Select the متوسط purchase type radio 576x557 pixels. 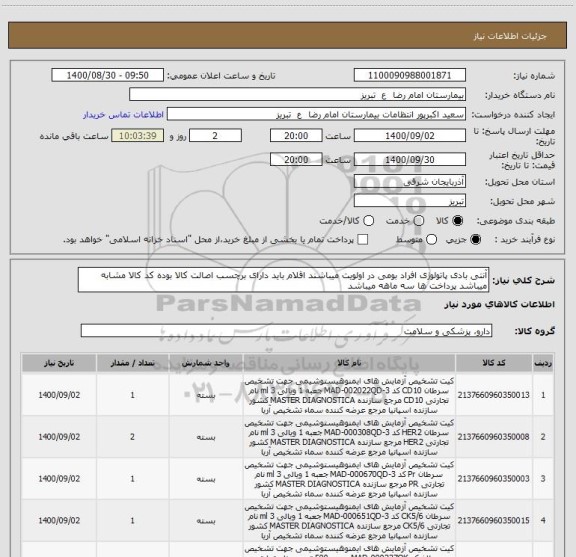431,240
